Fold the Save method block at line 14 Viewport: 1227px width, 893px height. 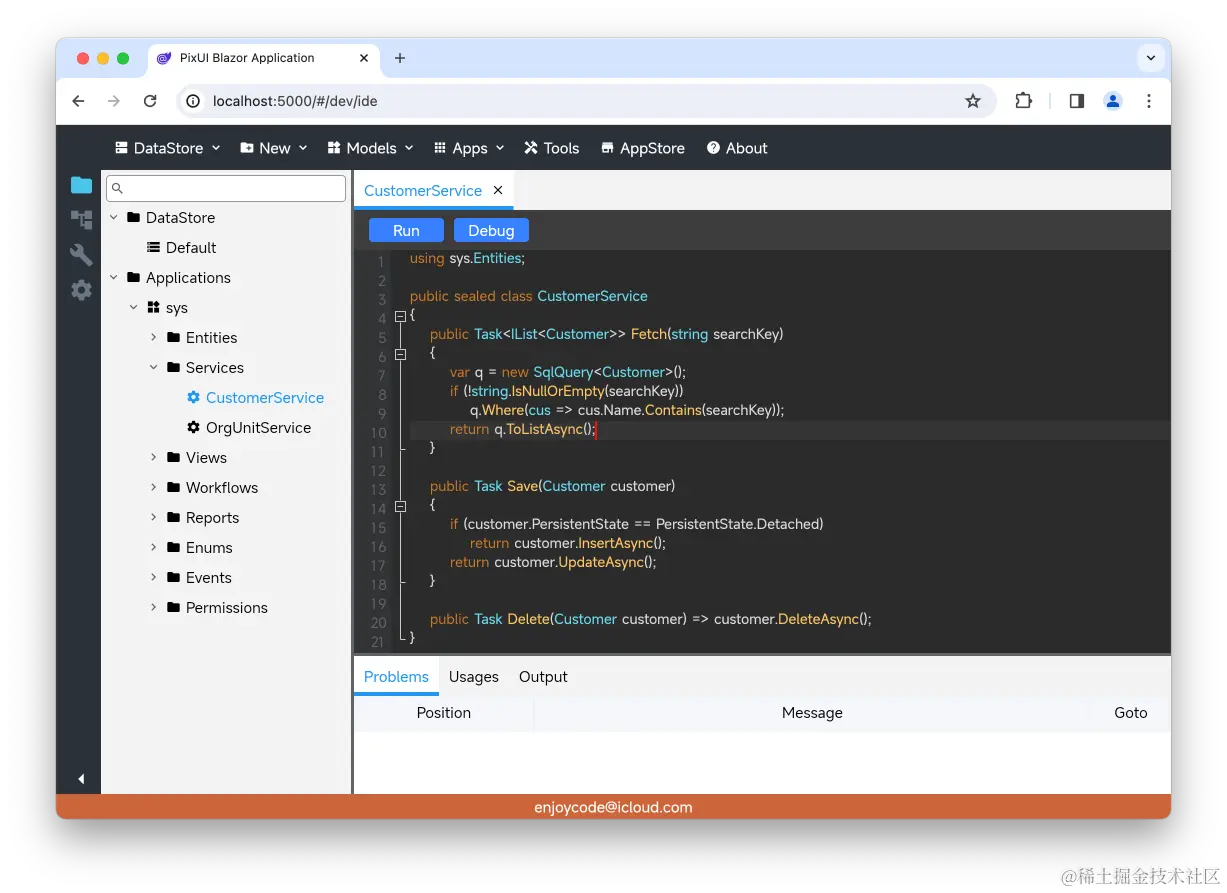(x=401, y=506)
